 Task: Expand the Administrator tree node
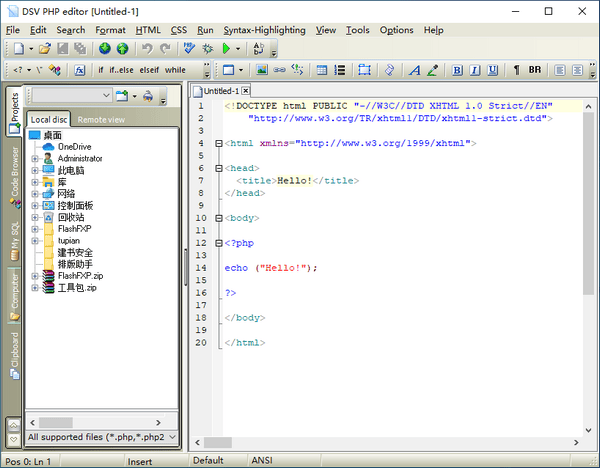point(35,158)
